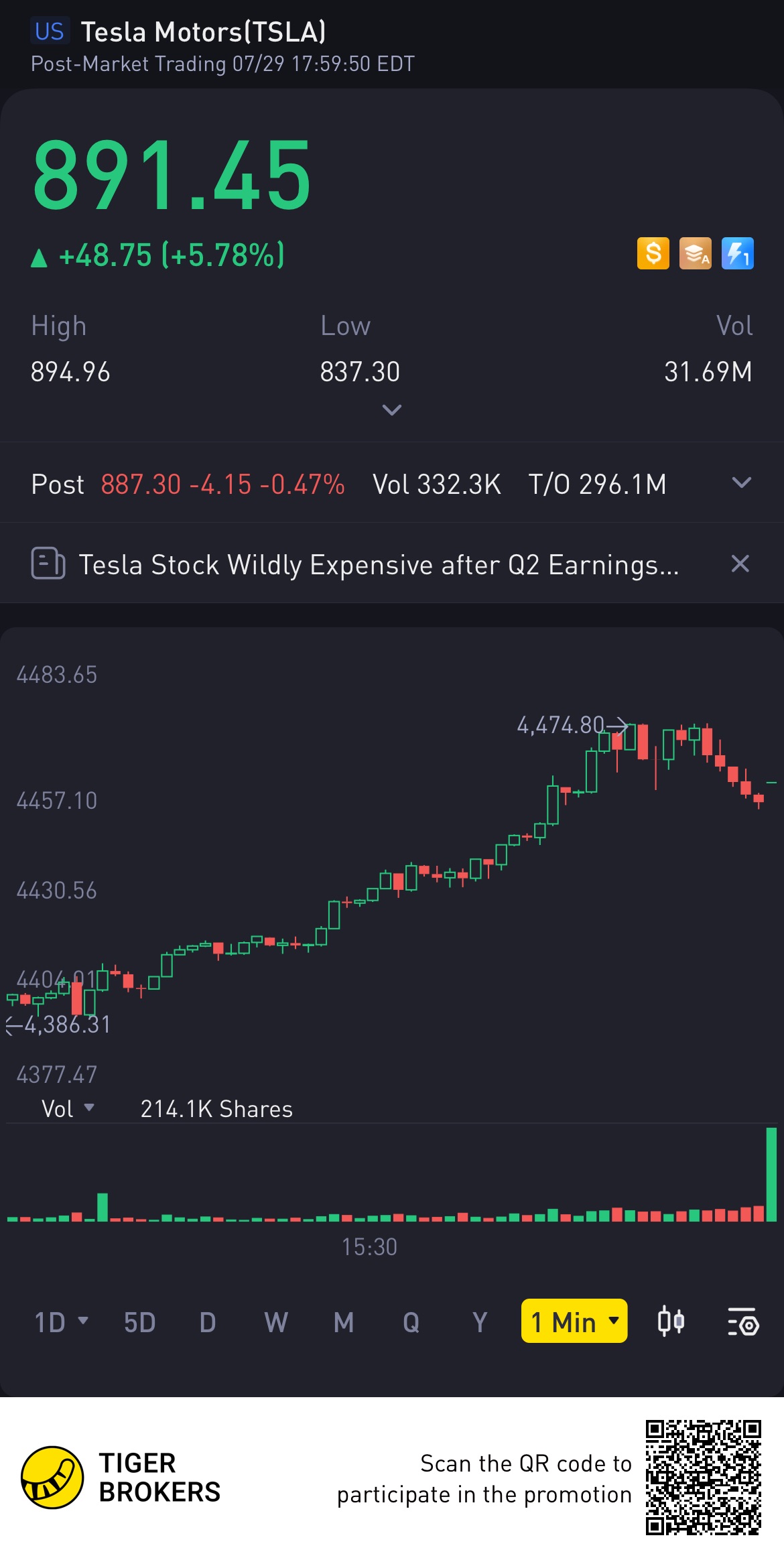Select the Y yearly chart tab

(479, 1322)
